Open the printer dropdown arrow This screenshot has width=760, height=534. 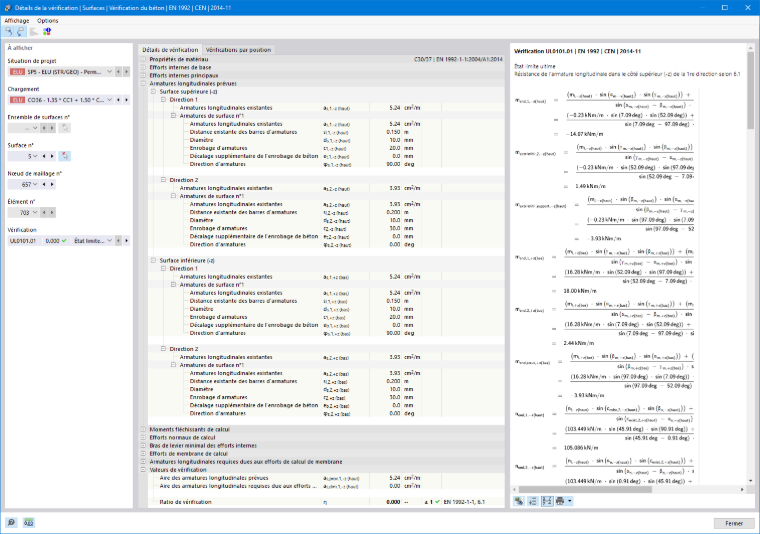click(x=570, y=501)
